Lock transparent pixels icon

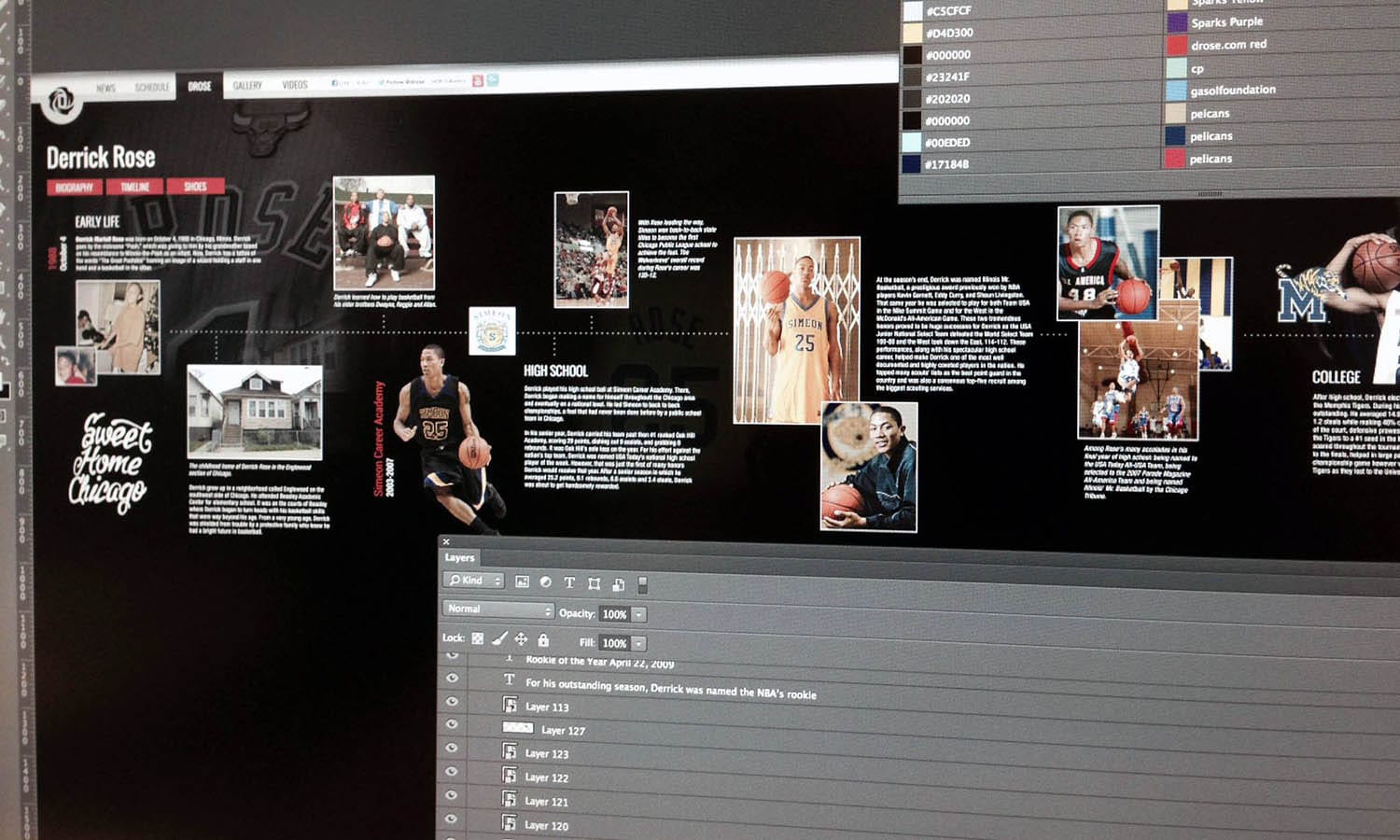pyautogui.click(x=478, y=638)
